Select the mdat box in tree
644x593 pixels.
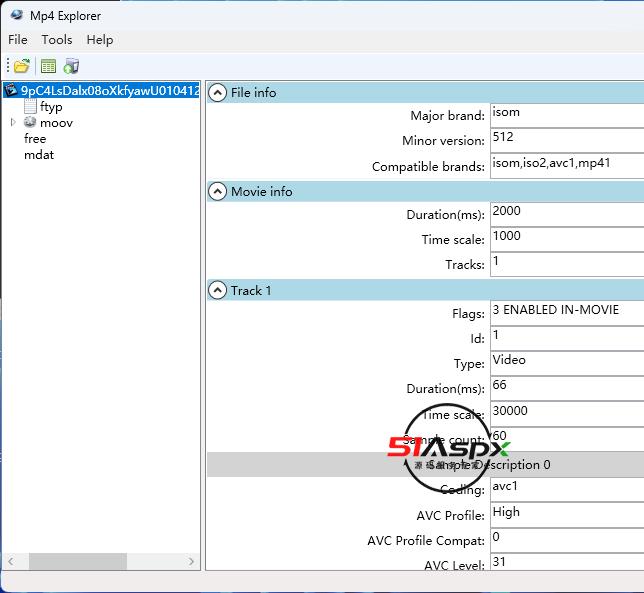click(x=39, y=155)
